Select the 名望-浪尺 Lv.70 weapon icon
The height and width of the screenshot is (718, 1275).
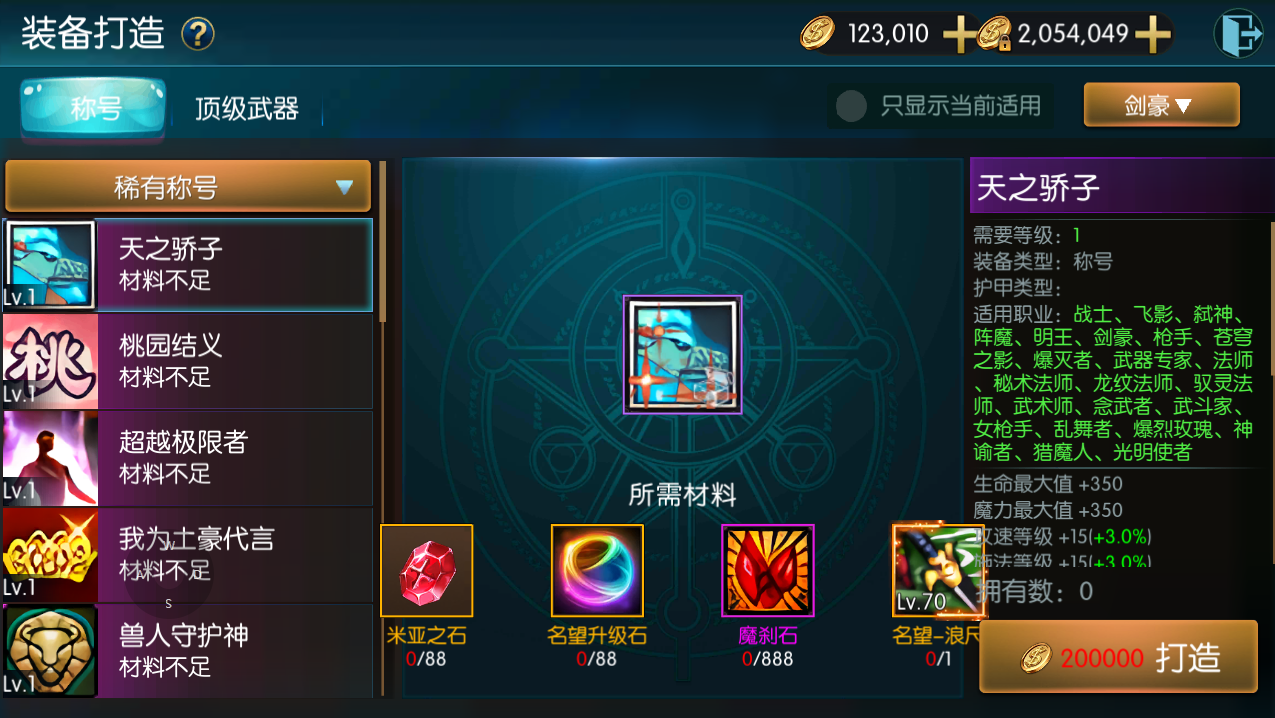click(938, 571)
